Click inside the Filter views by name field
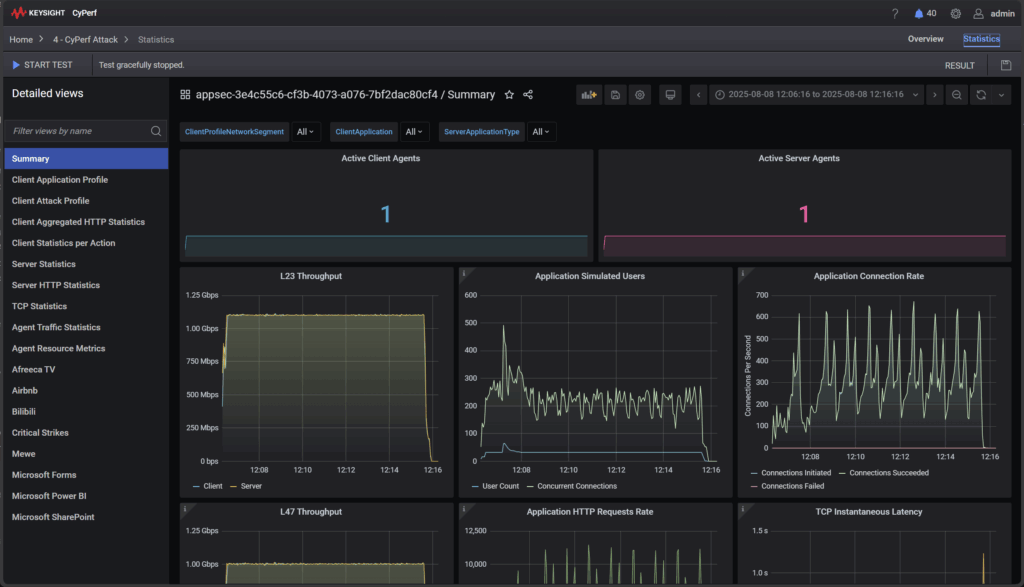1024x587 pixels. pyautogui.click(x=86, y=131)
